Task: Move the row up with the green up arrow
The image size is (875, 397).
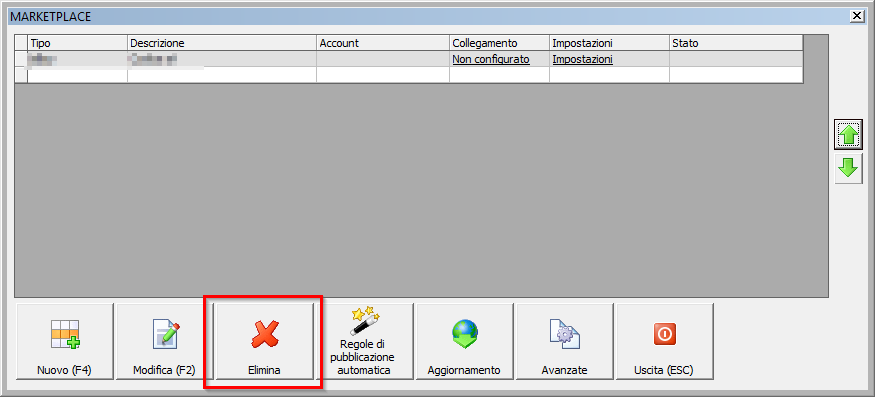Action: [x=849, y=135]
